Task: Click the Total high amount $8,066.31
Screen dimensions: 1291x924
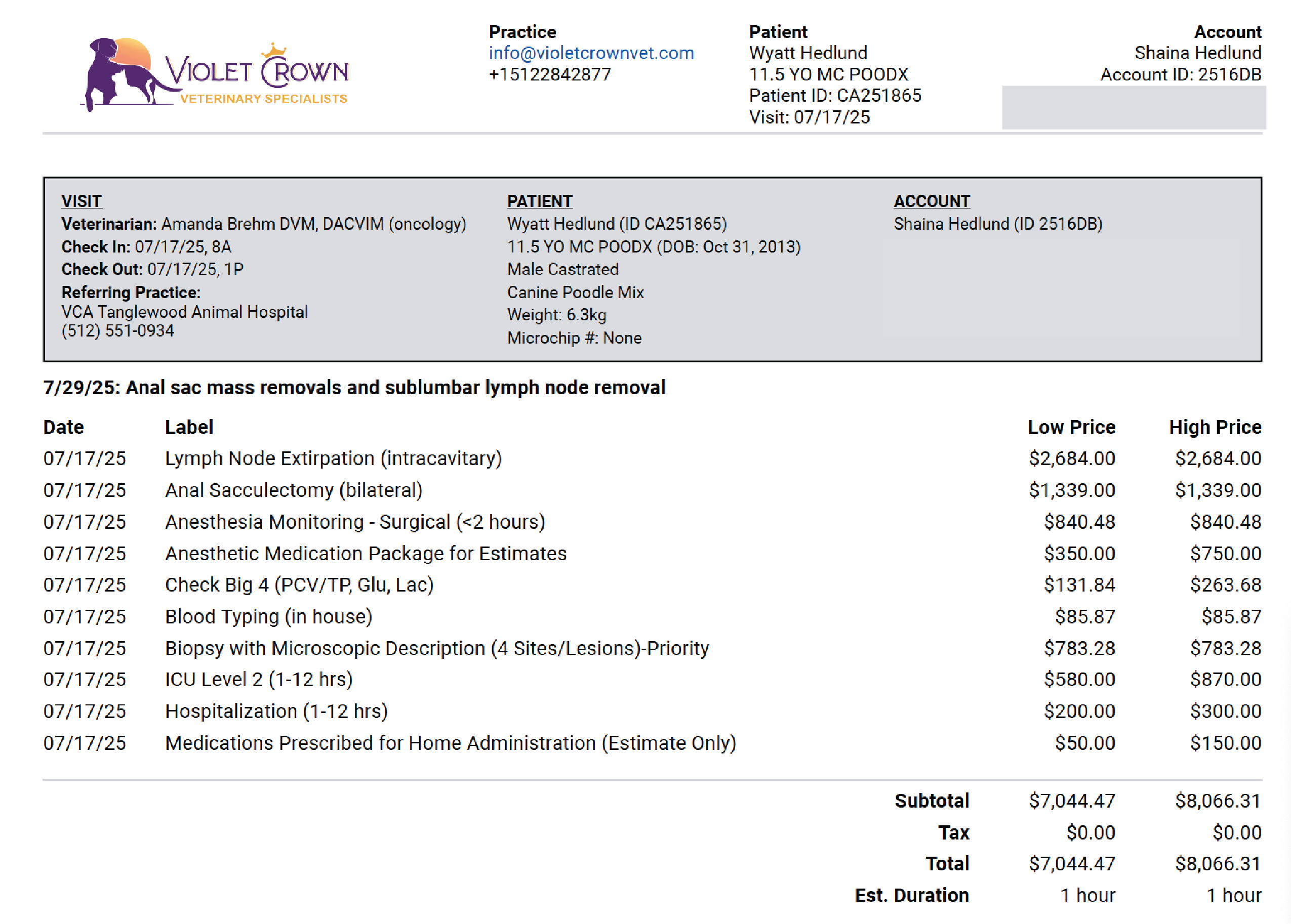Action: pos(1218,864)
